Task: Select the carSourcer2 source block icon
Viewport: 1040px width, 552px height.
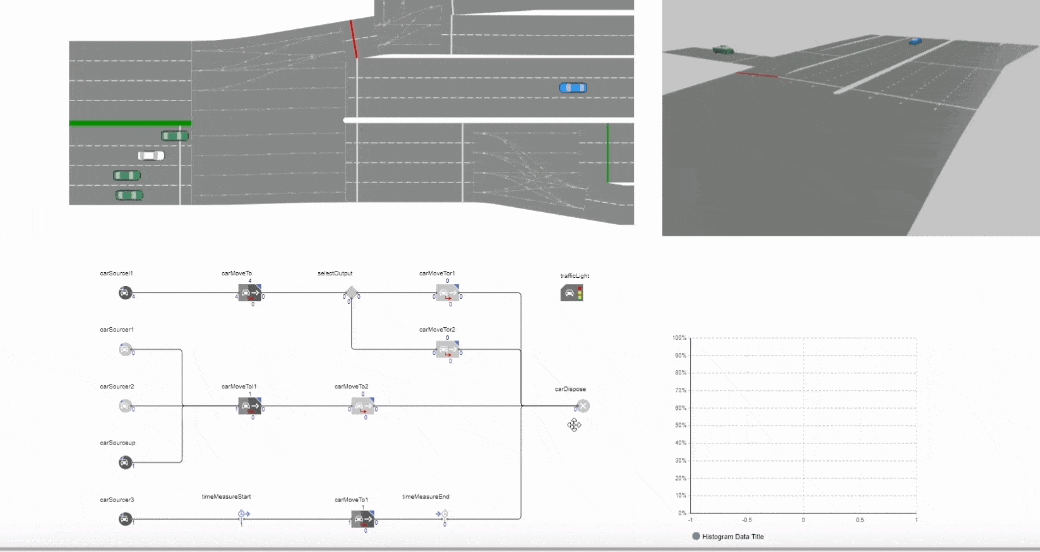Action: coord(125,406)
